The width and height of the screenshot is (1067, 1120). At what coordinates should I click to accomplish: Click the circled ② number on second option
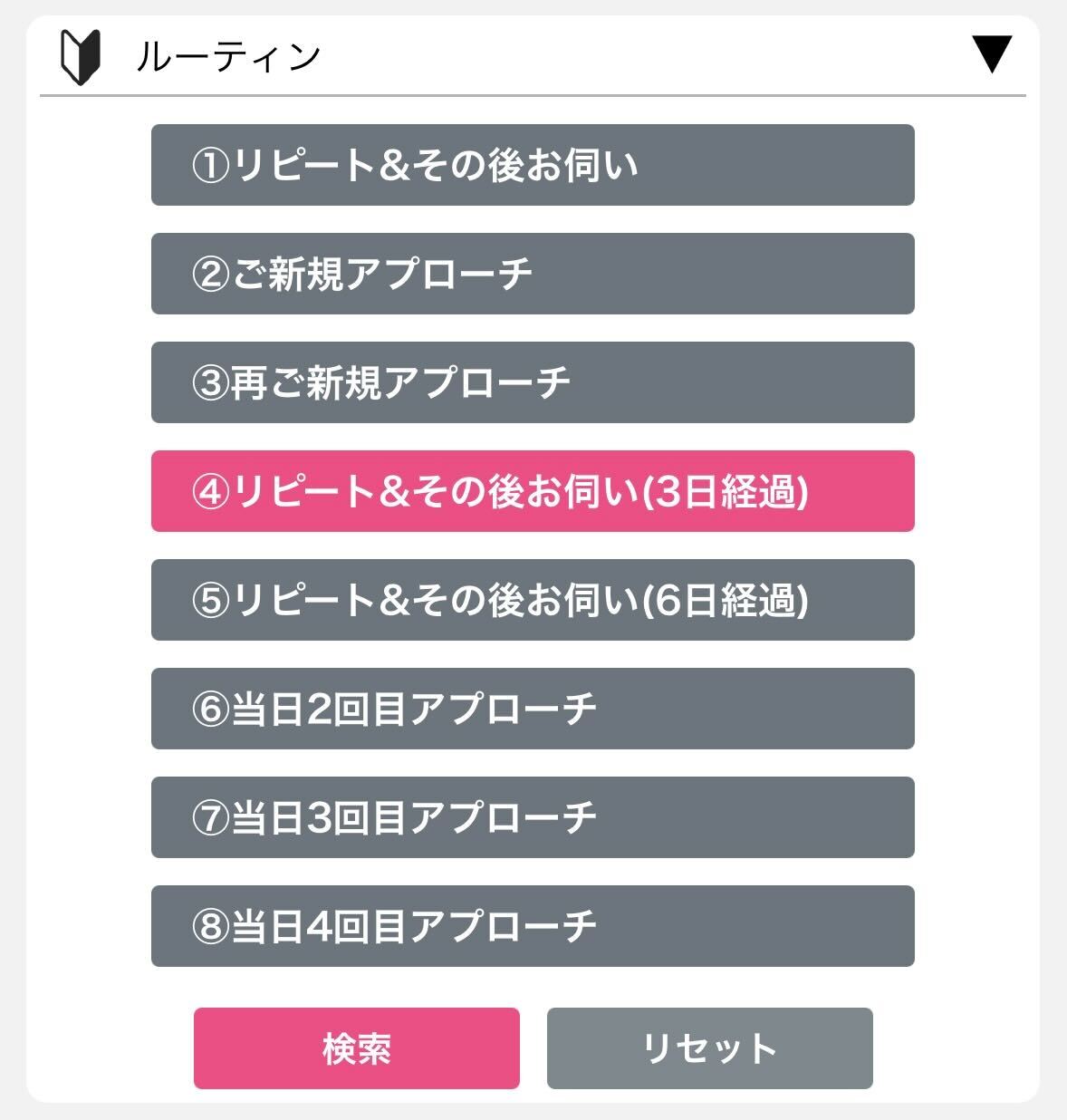pyautogui.click(x=210, y=275)
